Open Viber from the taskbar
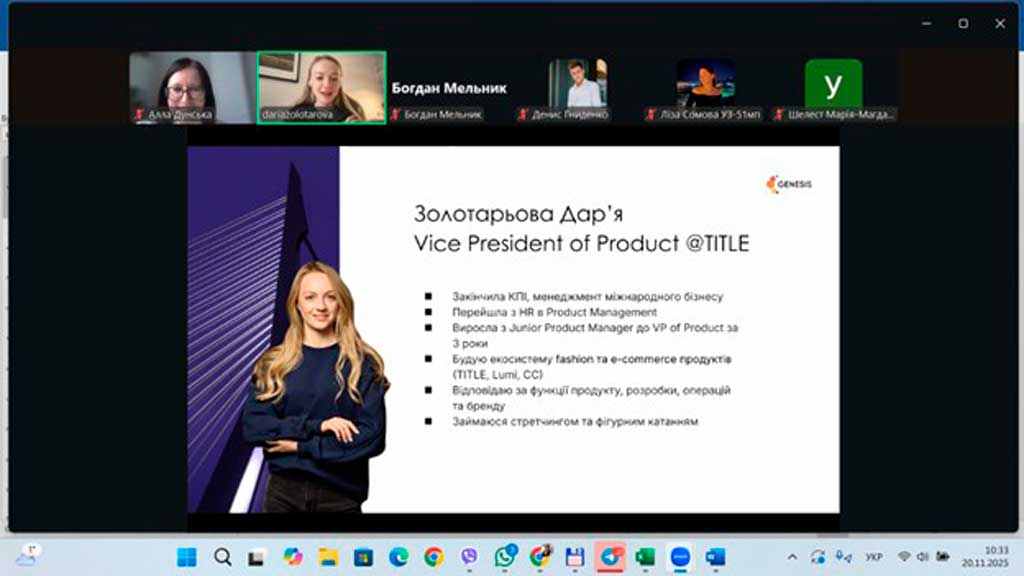 coord(469,557)
